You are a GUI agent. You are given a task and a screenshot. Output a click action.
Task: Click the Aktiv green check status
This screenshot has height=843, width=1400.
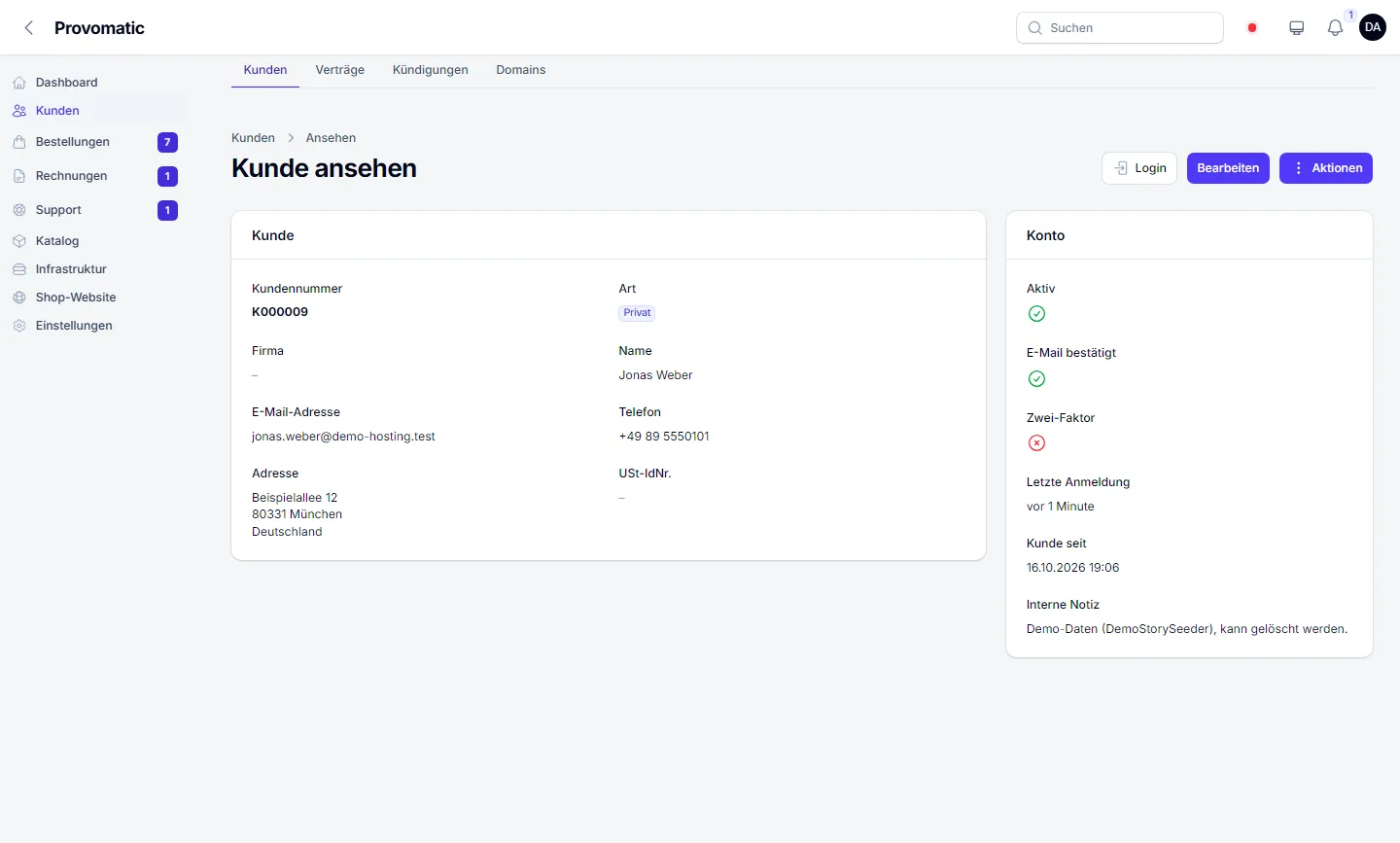[1036, 313]
